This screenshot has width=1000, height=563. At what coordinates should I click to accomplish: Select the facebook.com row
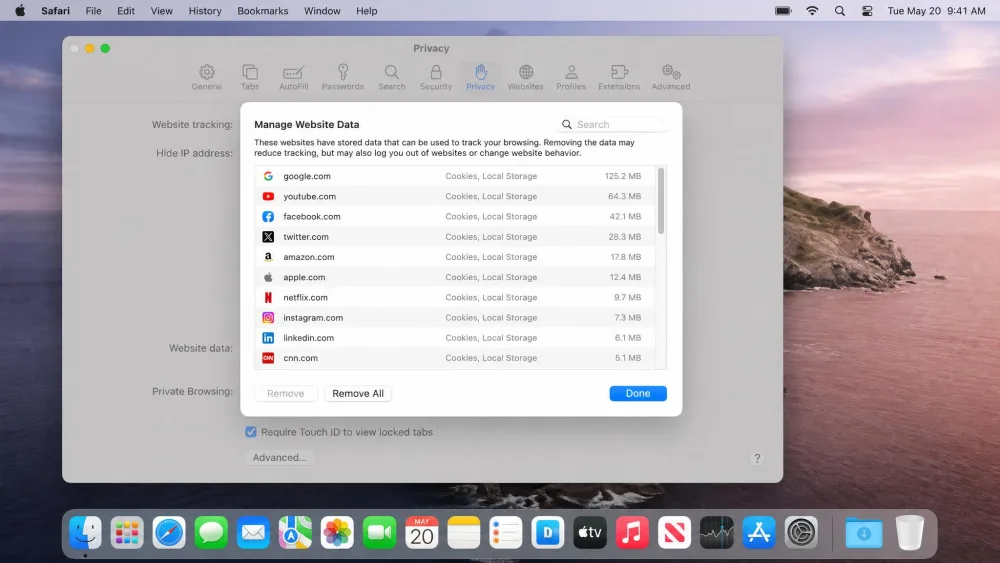point(455,217)
